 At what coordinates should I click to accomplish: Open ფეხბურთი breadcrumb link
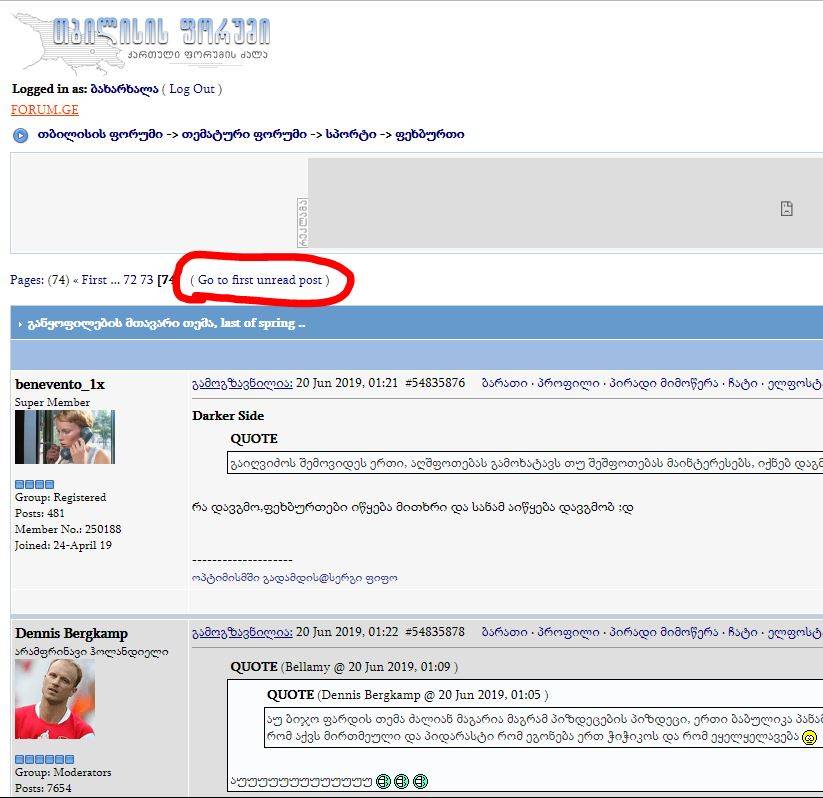[x=429, y=134]
